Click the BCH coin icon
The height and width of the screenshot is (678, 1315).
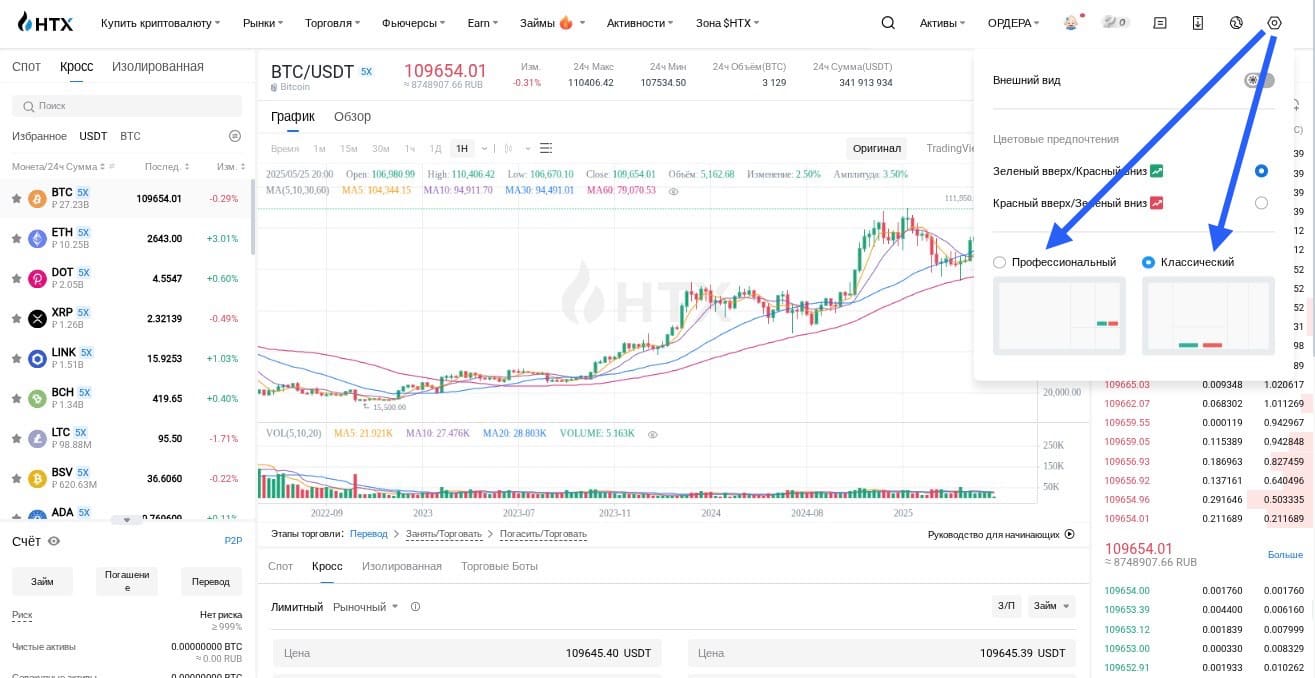pyautogui.click(x=37, y=398)
